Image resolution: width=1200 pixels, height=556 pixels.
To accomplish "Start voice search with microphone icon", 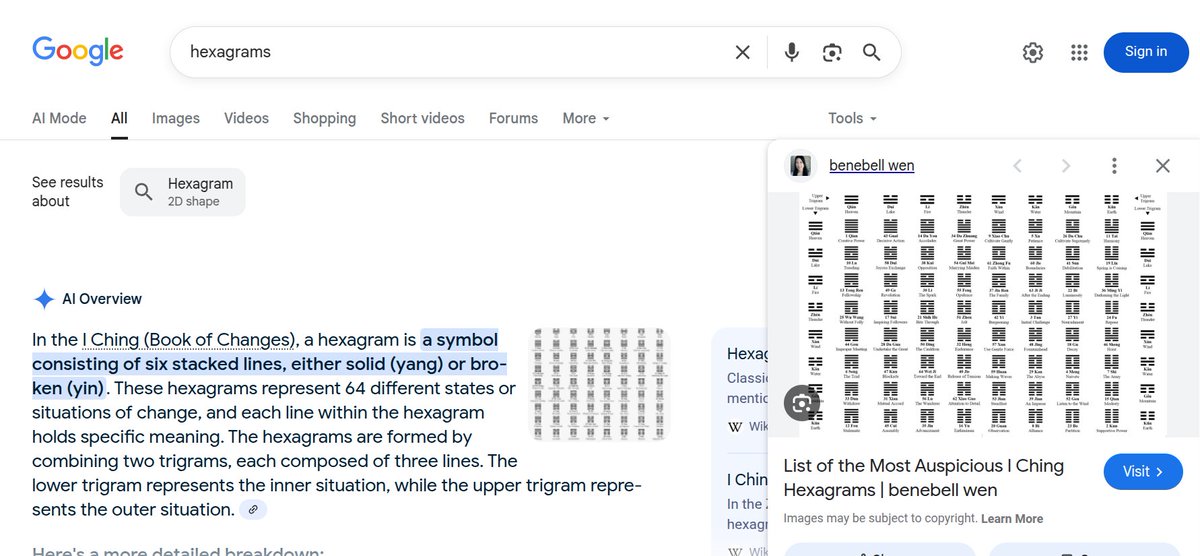I will tap(792, 52).
